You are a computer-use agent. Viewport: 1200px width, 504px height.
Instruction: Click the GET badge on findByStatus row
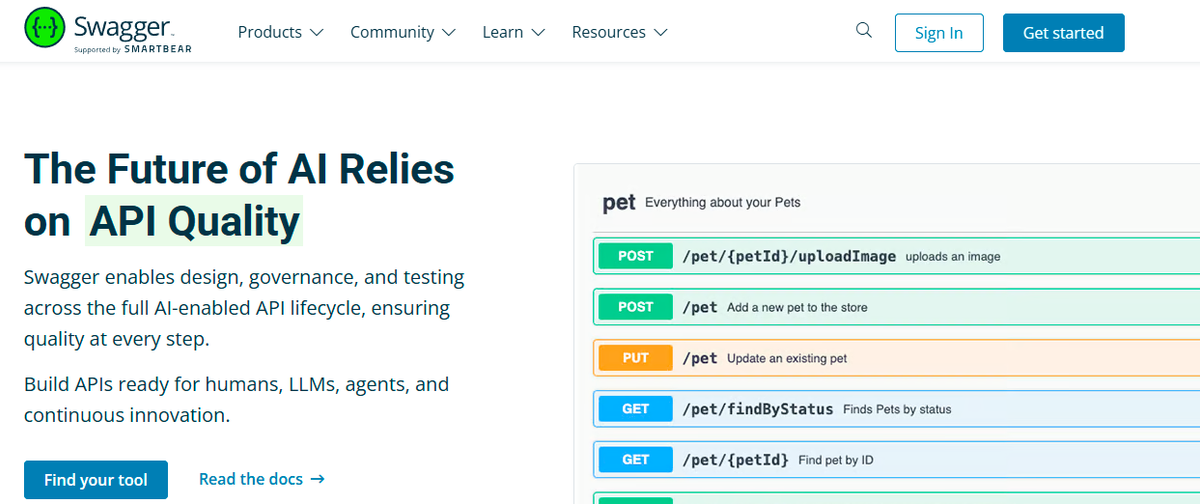click(636, 409)
